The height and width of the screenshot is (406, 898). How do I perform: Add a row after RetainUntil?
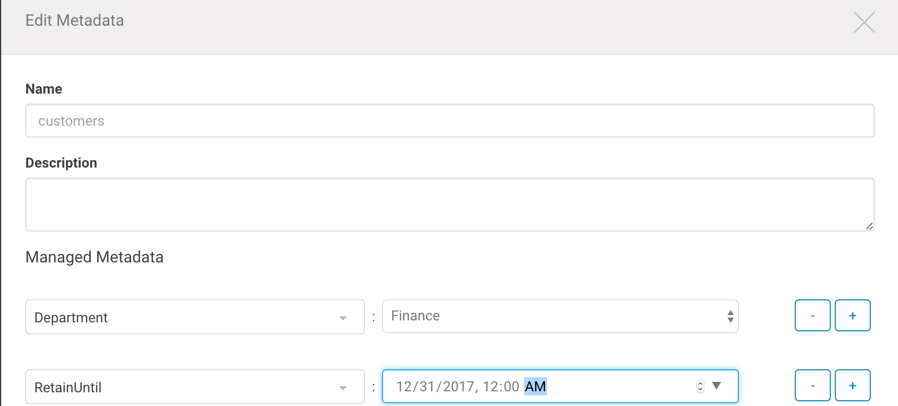tap(852, 386)
